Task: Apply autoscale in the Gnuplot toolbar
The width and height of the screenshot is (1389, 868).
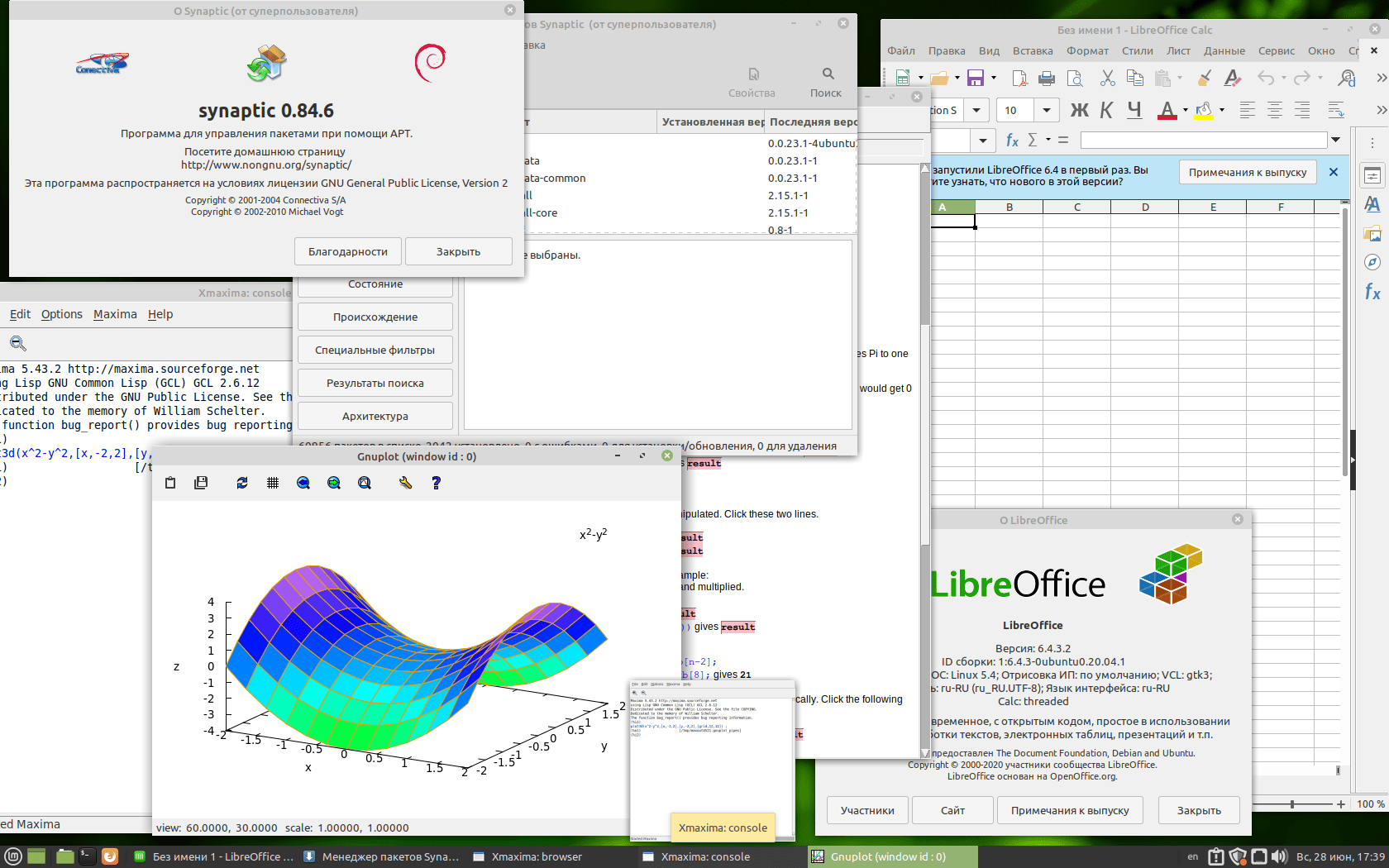Action: (x=365, y=483)
